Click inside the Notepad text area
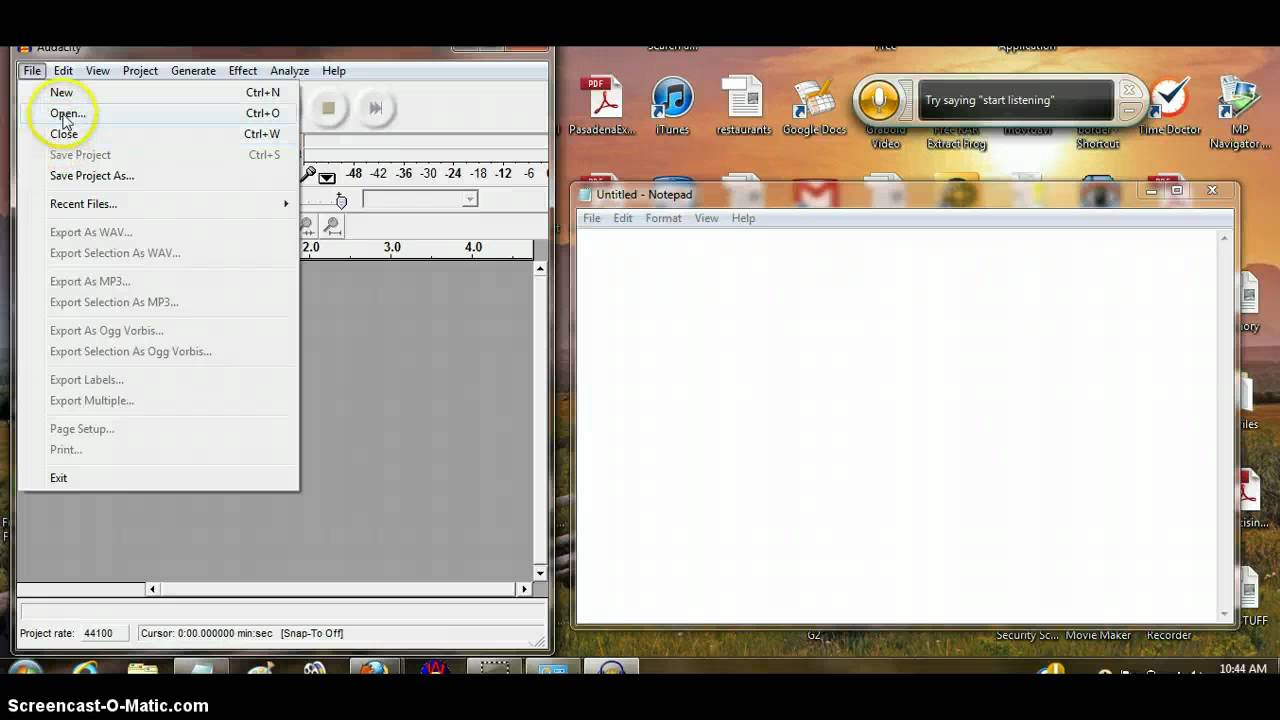 click(x=897, y=424)
